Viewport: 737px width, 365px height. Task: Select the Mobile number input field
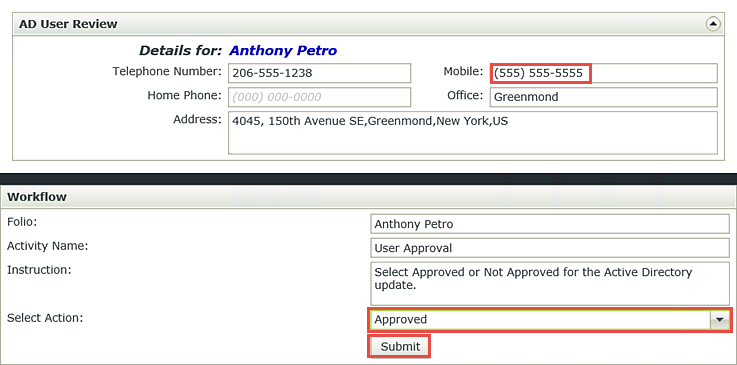(604, 73)
